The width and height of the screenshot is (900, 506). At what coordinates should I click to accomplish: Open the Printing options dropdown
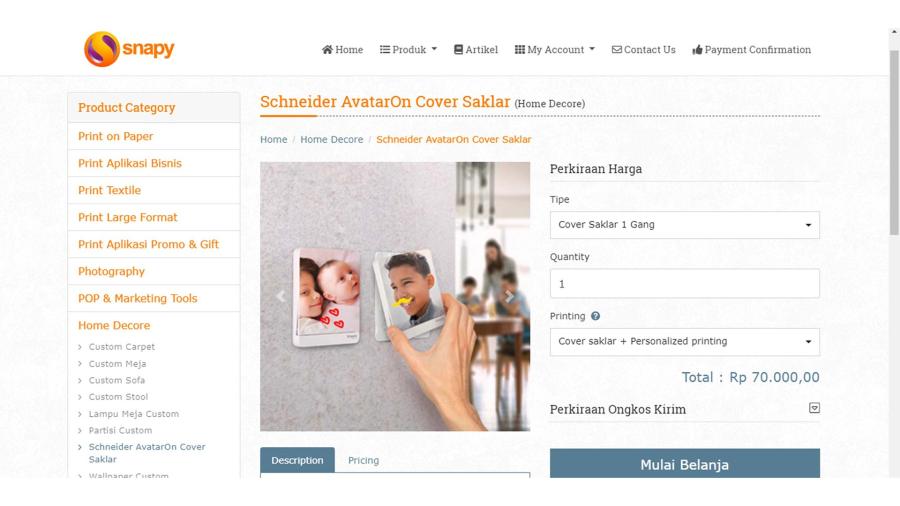click(684, 341)
